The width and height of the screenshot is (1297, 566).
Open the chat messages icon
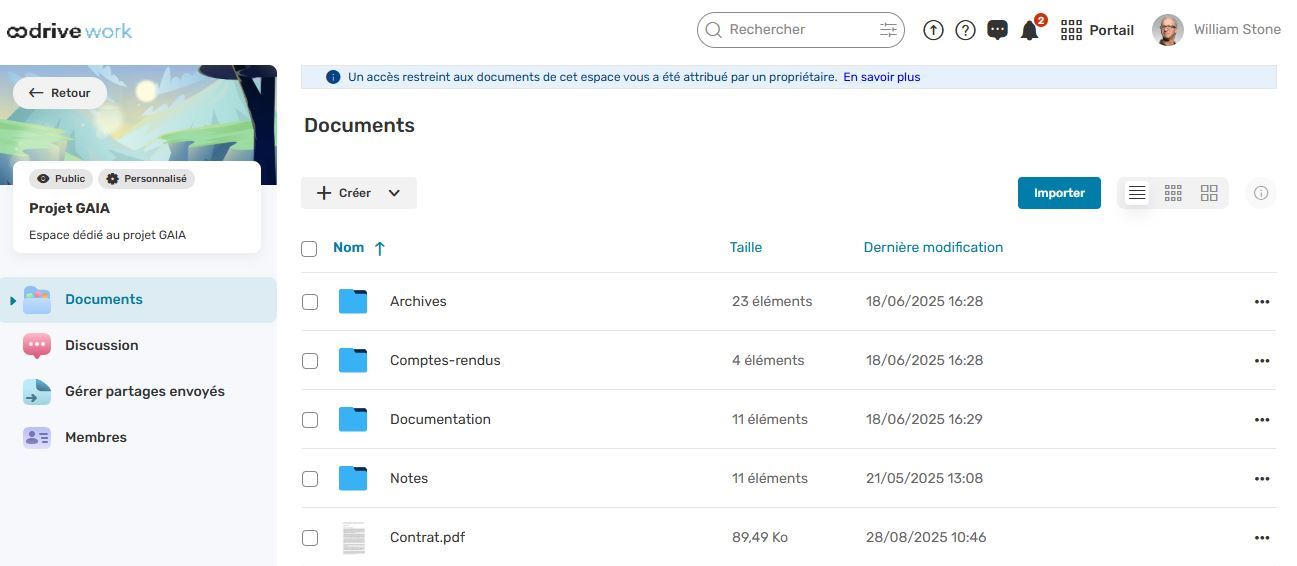997,30
